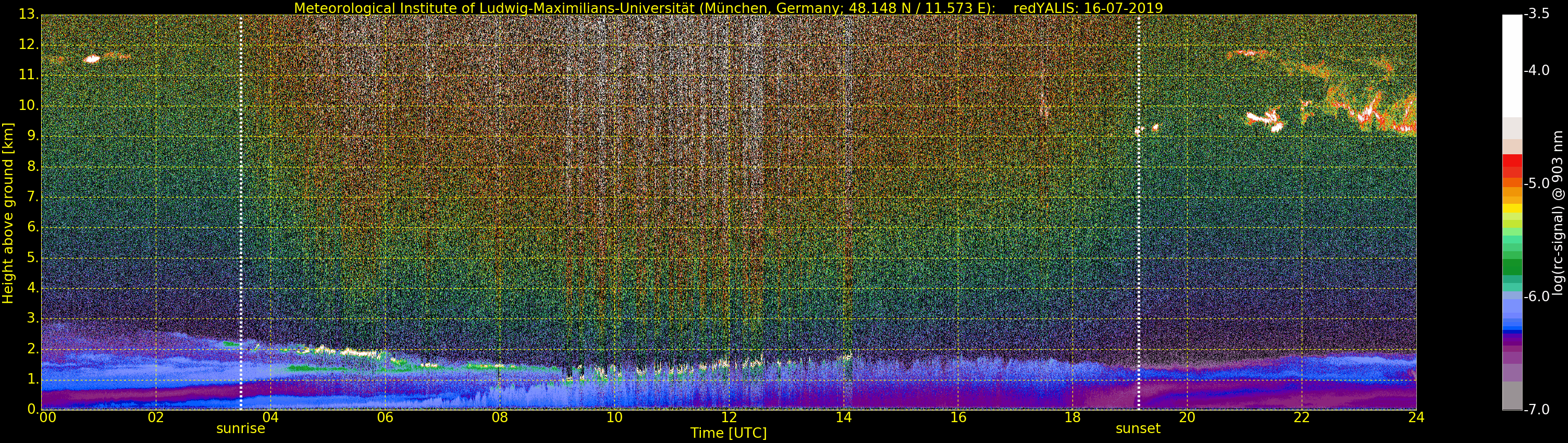Screen dimensions: 1568x443
Task: Click the '6.' height axis tick label
Action: coord(32,227)
